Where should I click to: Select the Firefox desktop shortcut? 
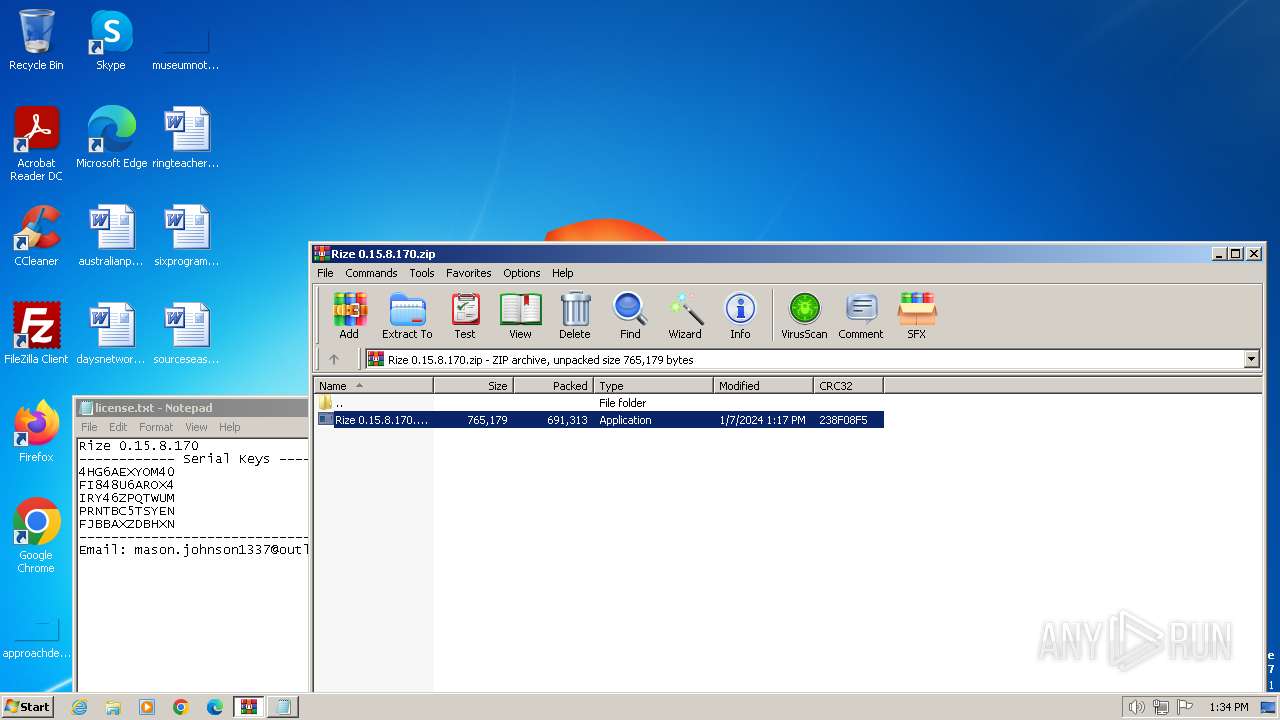pos(36,432)
